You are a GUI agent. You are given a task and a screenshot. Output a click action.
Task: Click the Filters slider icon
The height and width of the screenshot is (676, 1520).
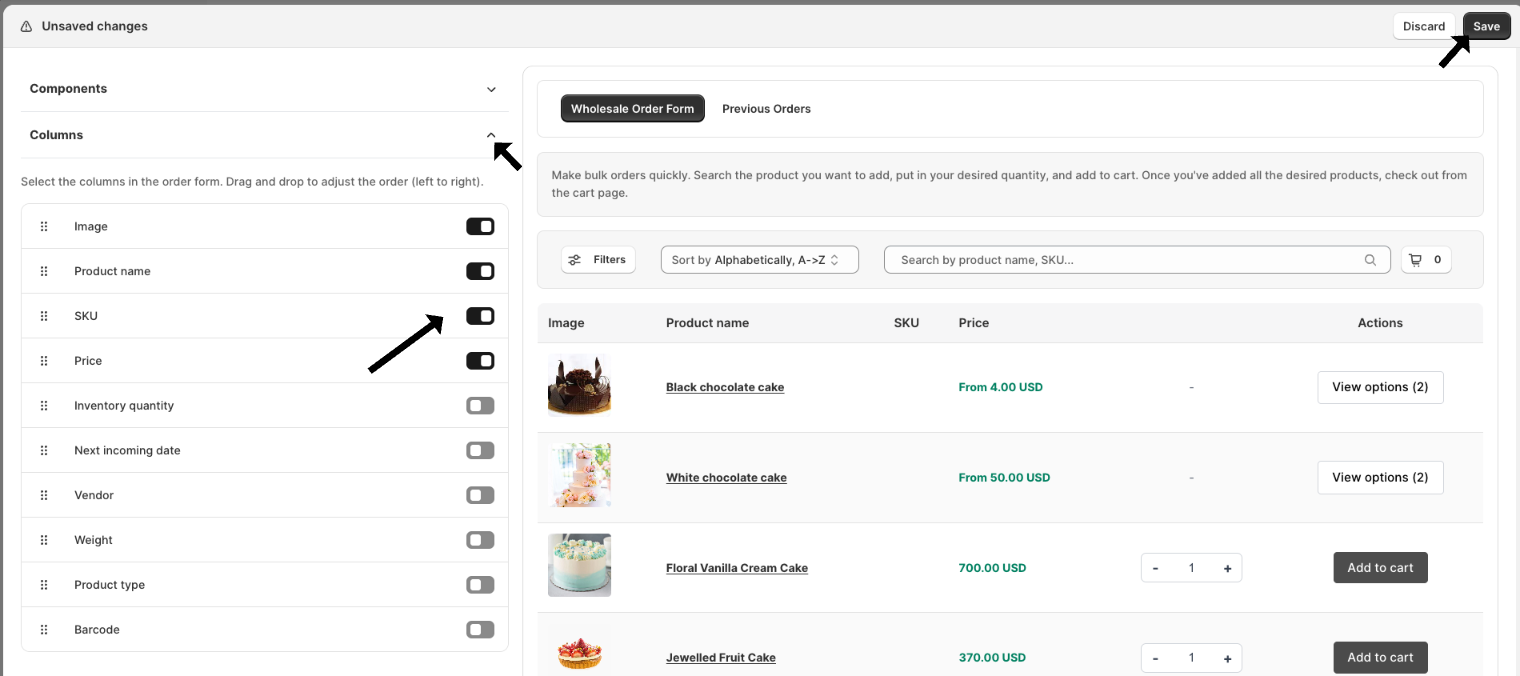tap(575, 260)
